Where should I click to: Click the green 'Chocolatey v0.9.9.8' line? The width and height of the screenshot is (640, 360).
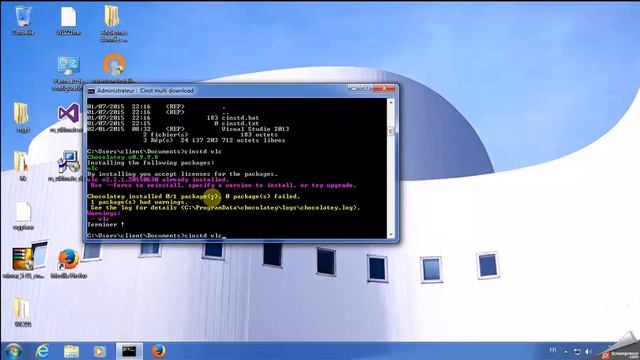click(122, 157)
